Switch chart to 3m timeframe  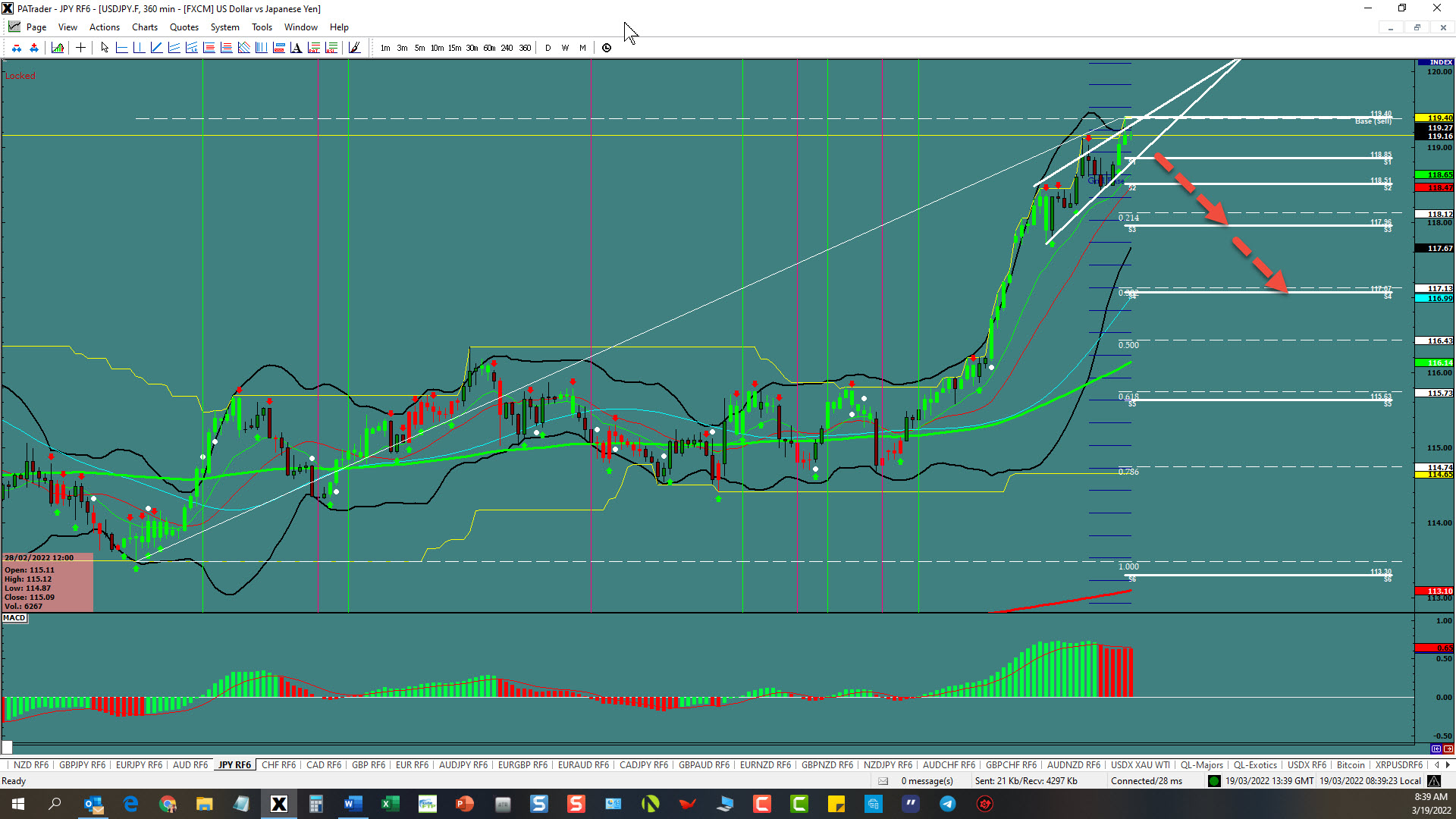coord(402,48)
